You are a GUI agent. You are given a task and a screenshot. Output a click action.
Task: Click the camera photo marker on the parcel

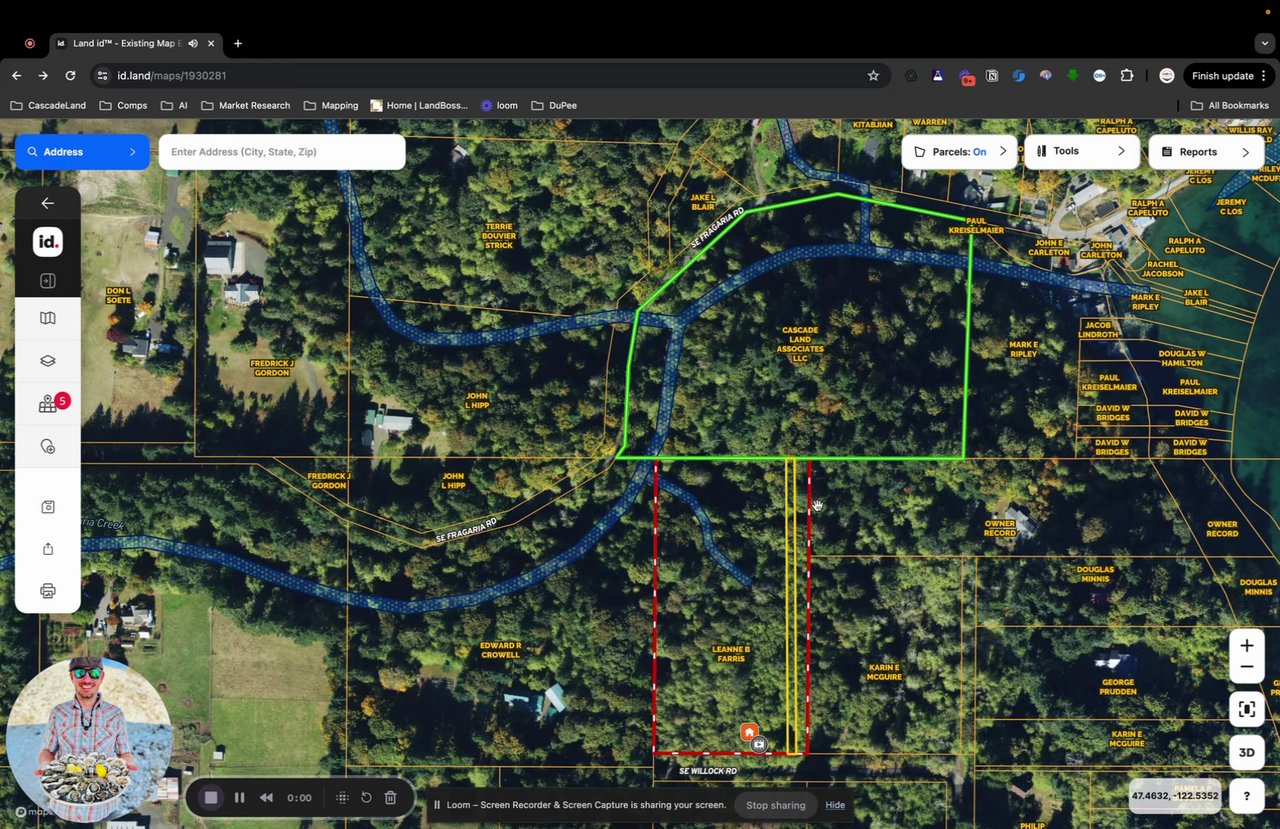759,744
